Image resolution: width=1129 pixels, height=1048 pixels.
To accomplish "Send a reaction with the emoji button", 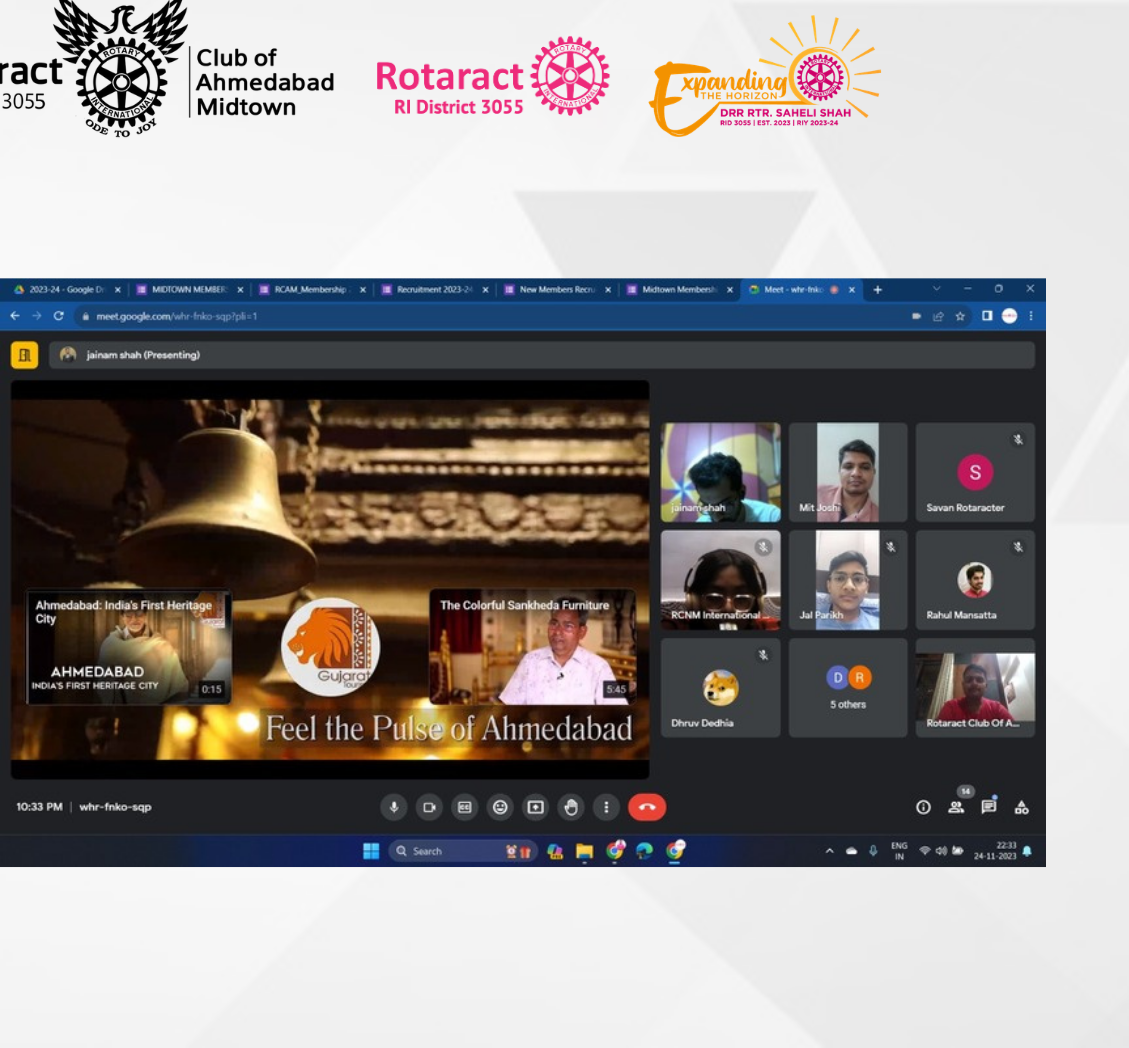I will (500, 807).
